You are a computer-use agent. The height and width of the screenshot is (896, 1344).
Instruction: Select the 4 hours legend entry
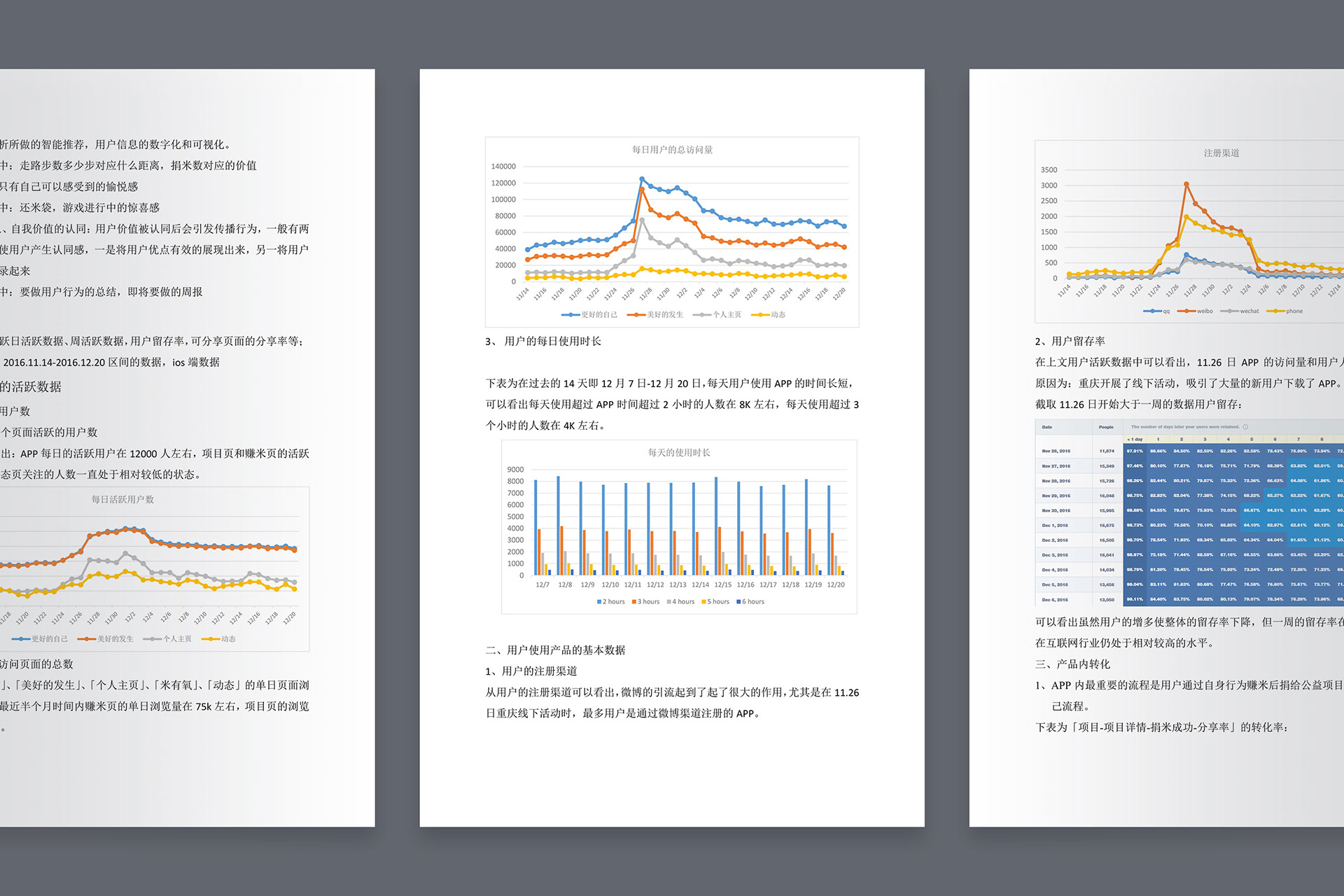pyautogui.click(x=680, y=602)
